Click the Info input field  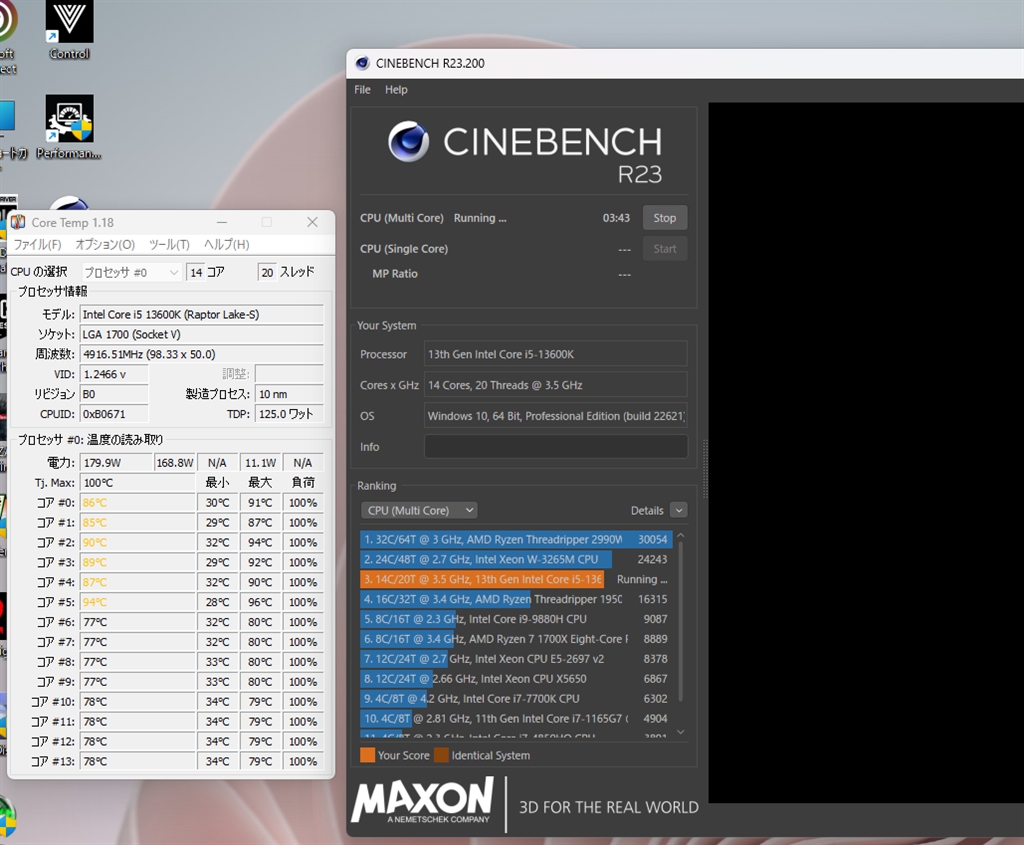pyautogui.click(x=556, y=447)
